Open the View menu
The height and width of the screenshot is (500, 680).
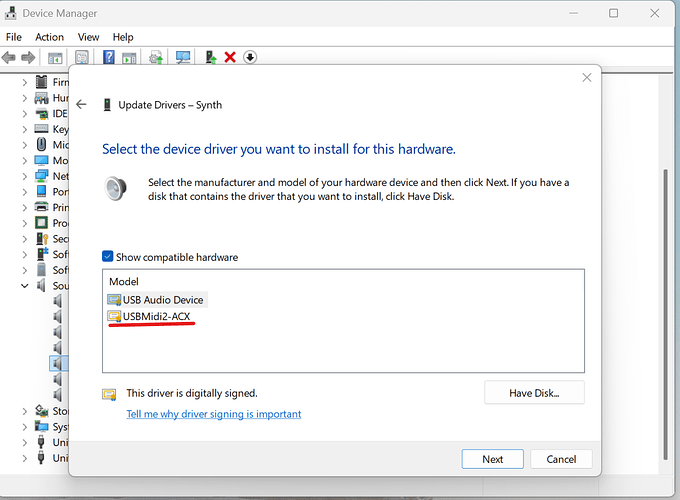[89, 37]
